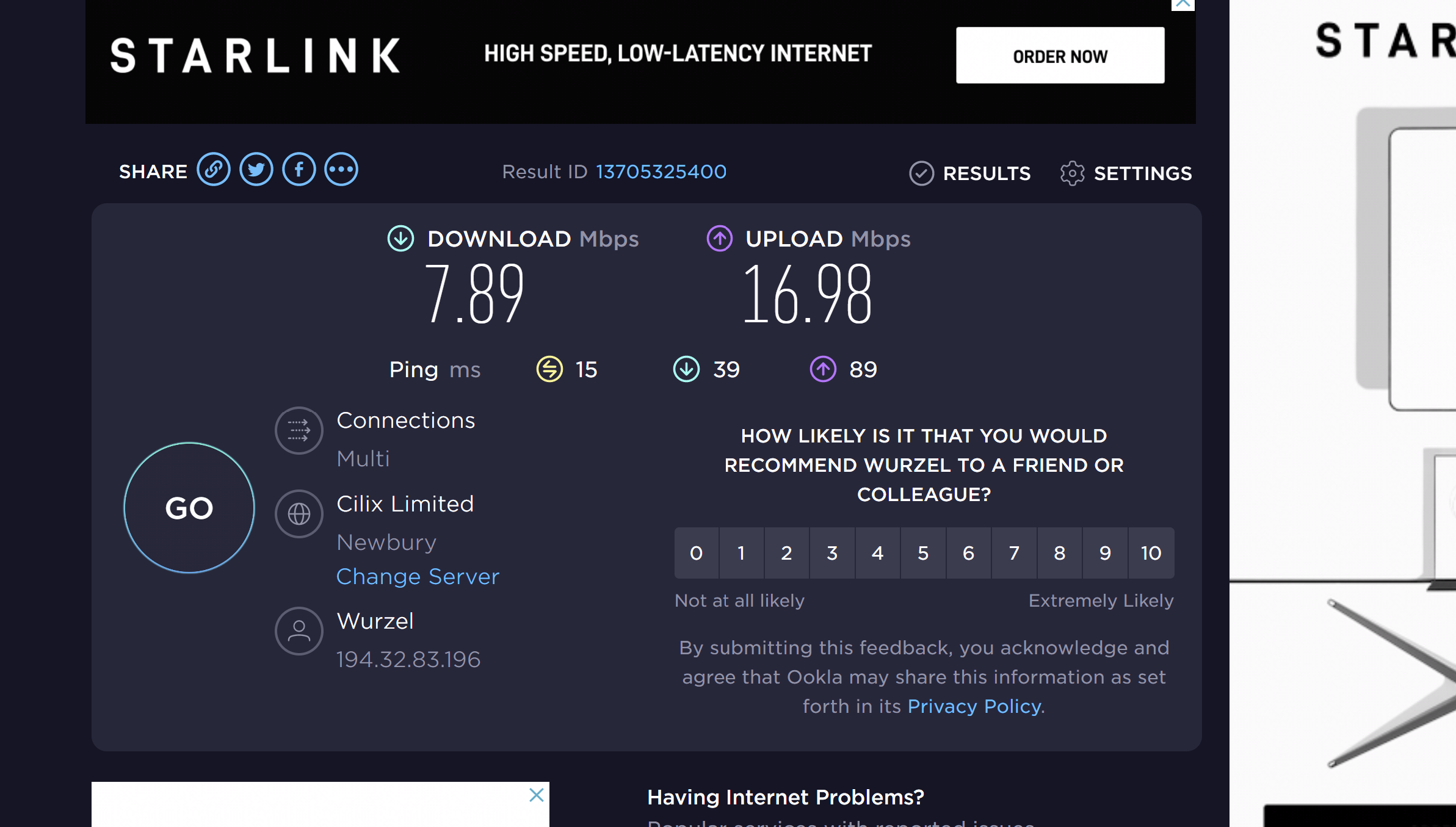Viewport: 1456px width, 827px height.
Task: Open result ID 13705325400 link
Action: coord(661,172)
